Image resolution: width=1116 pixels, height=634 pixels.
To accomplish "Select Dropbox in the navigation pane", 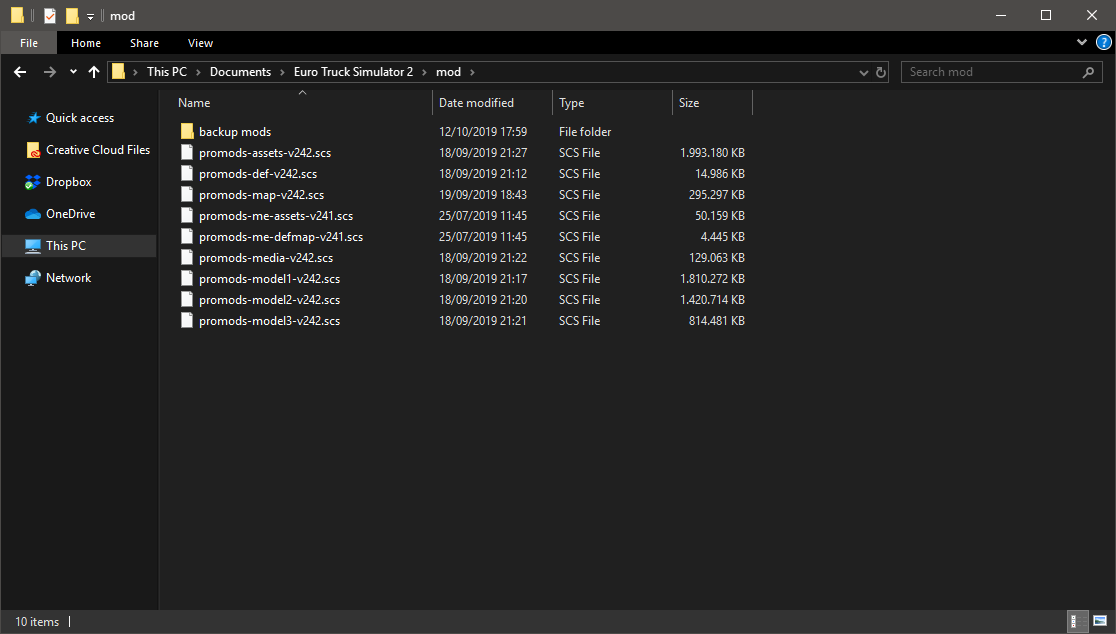I will 69,182.
